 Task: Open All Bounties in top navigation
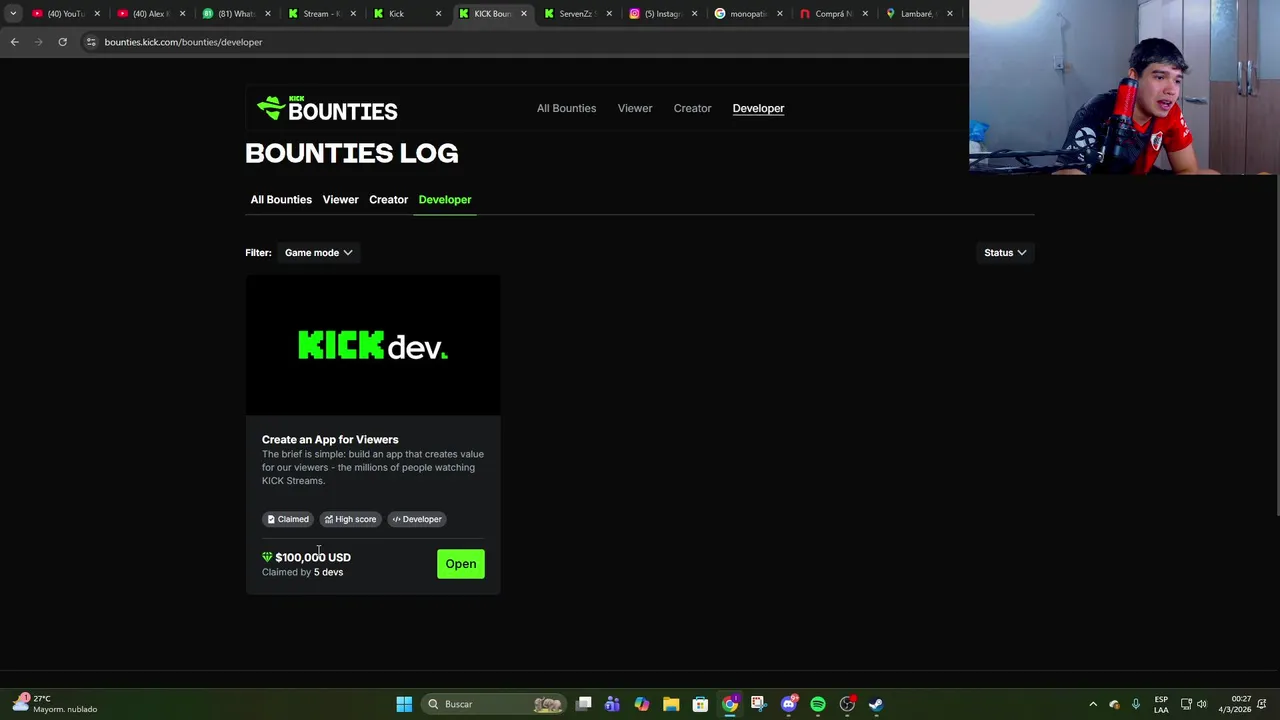tap(566, 108)
